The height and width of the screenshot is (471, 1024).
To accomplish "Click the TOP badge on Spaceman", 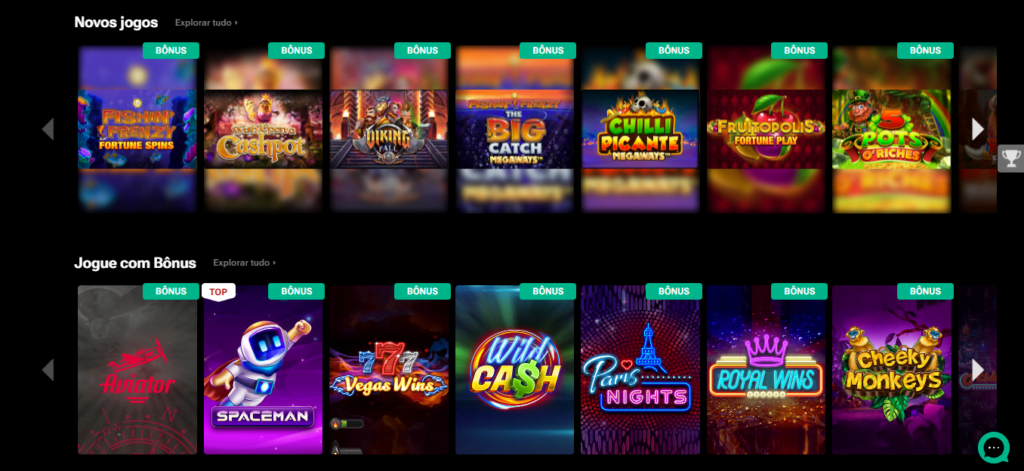I will tap(218, 292).
